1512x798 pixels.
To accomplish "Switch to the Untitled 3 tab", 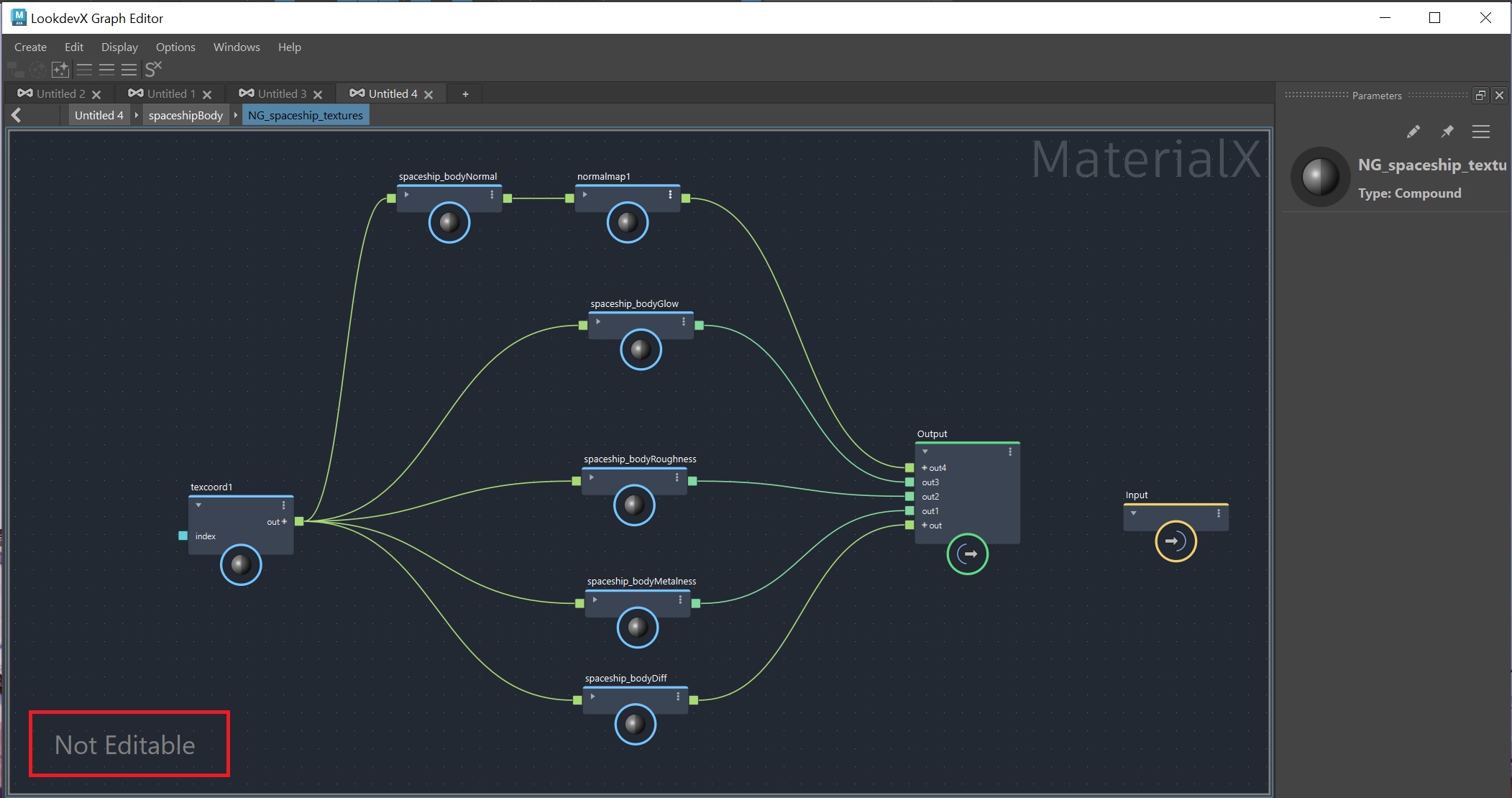I will pos(282,94).
